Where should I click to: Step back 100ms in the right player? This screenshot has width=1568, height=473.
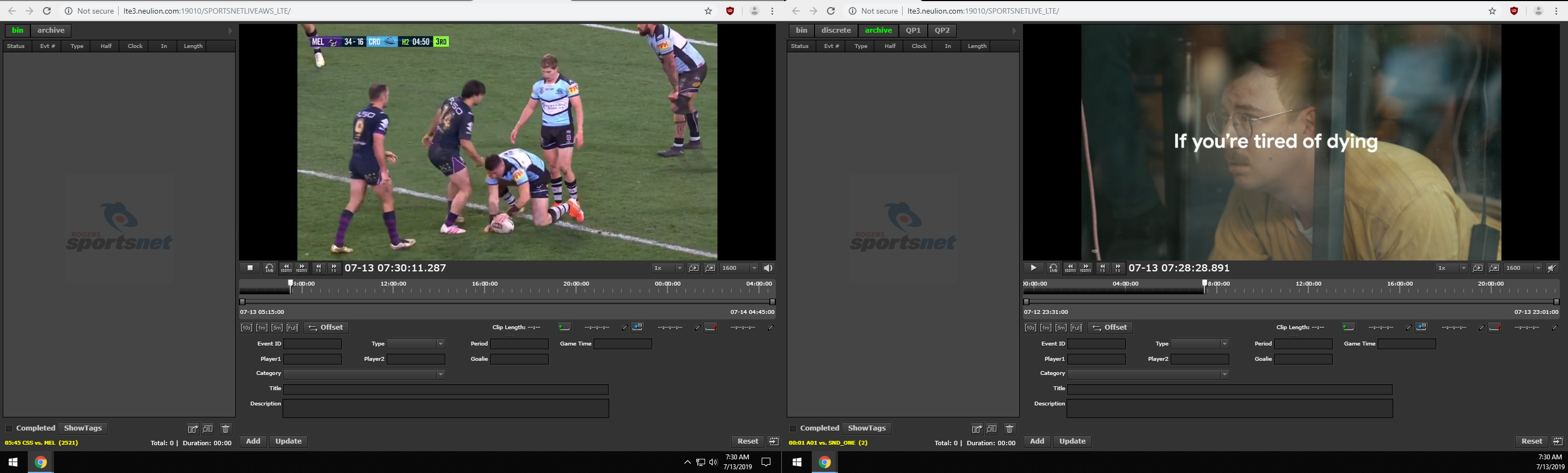click(1070, 268)
